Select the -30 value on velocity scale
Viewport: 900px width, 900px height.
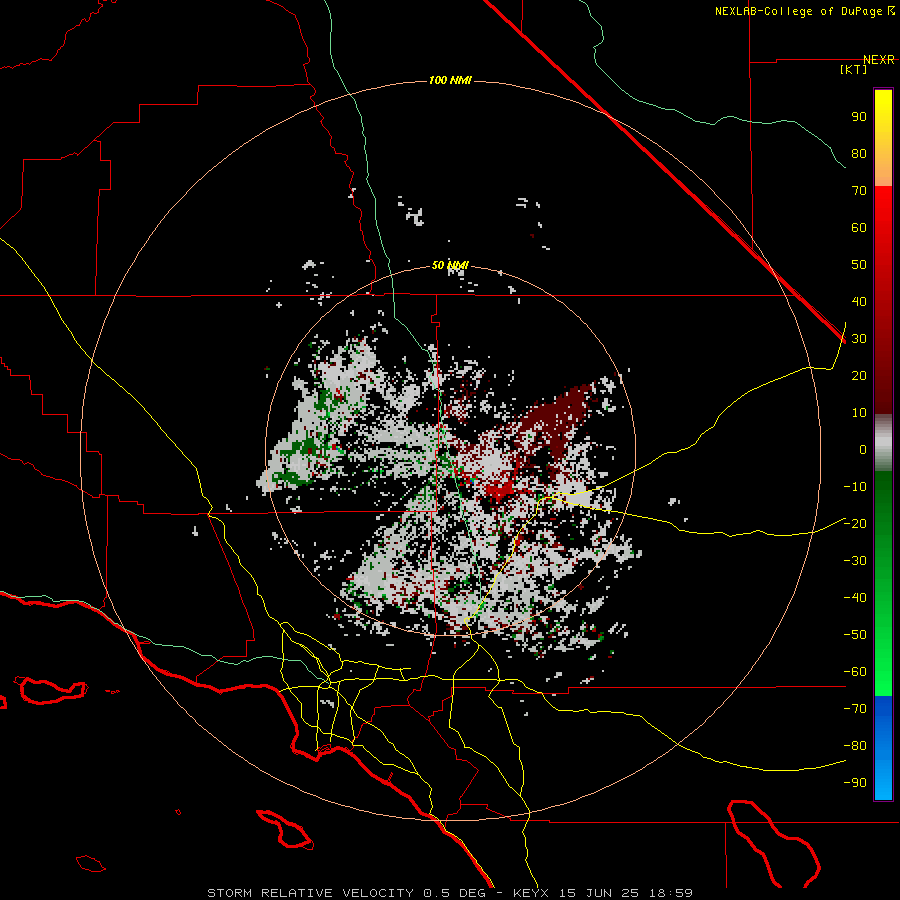click(855, 561)
